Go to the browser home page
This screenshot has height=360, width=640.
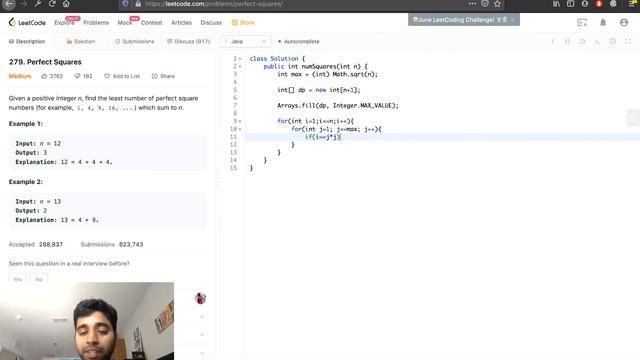click(66, 4)
